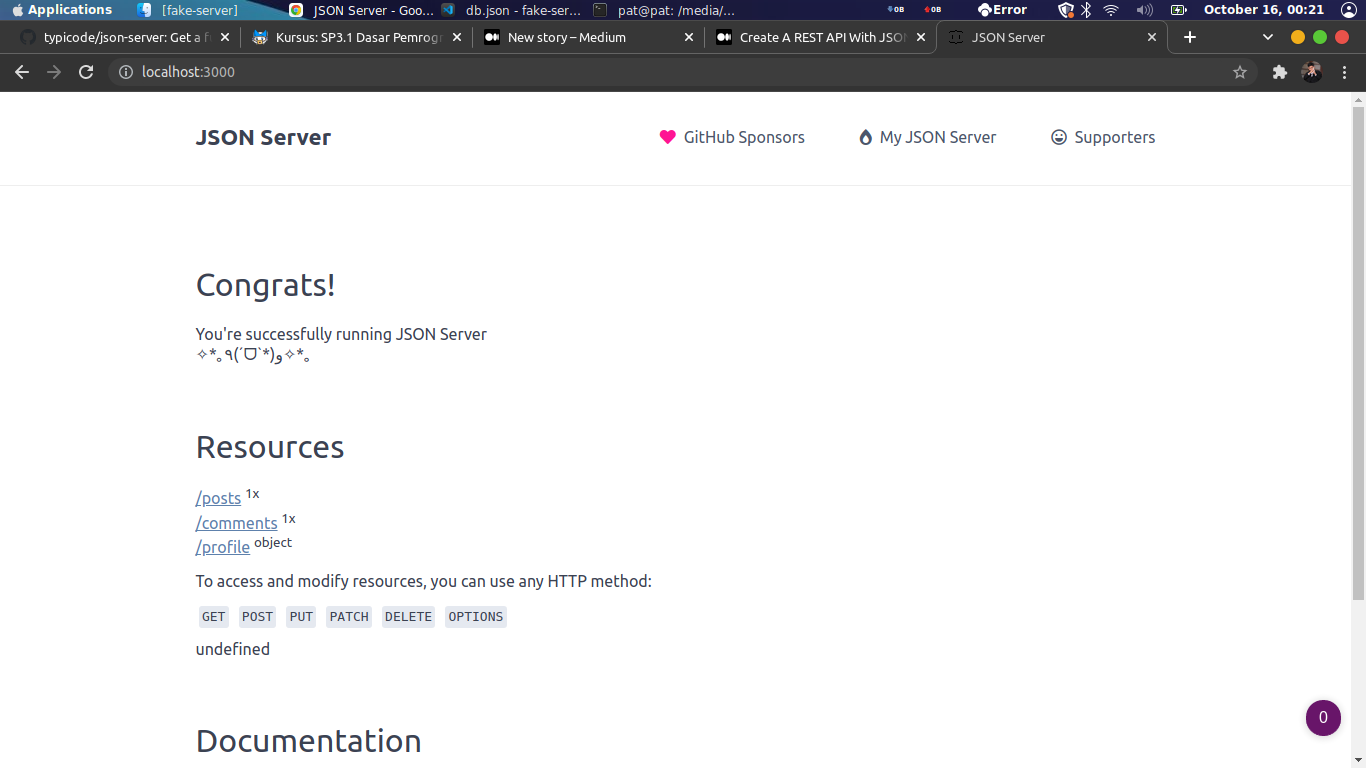The height and width of the screenshot is (768, 1366).
Task: Switch to JSON Server Chrome window in taskbar
Action: tap(361, 10)
